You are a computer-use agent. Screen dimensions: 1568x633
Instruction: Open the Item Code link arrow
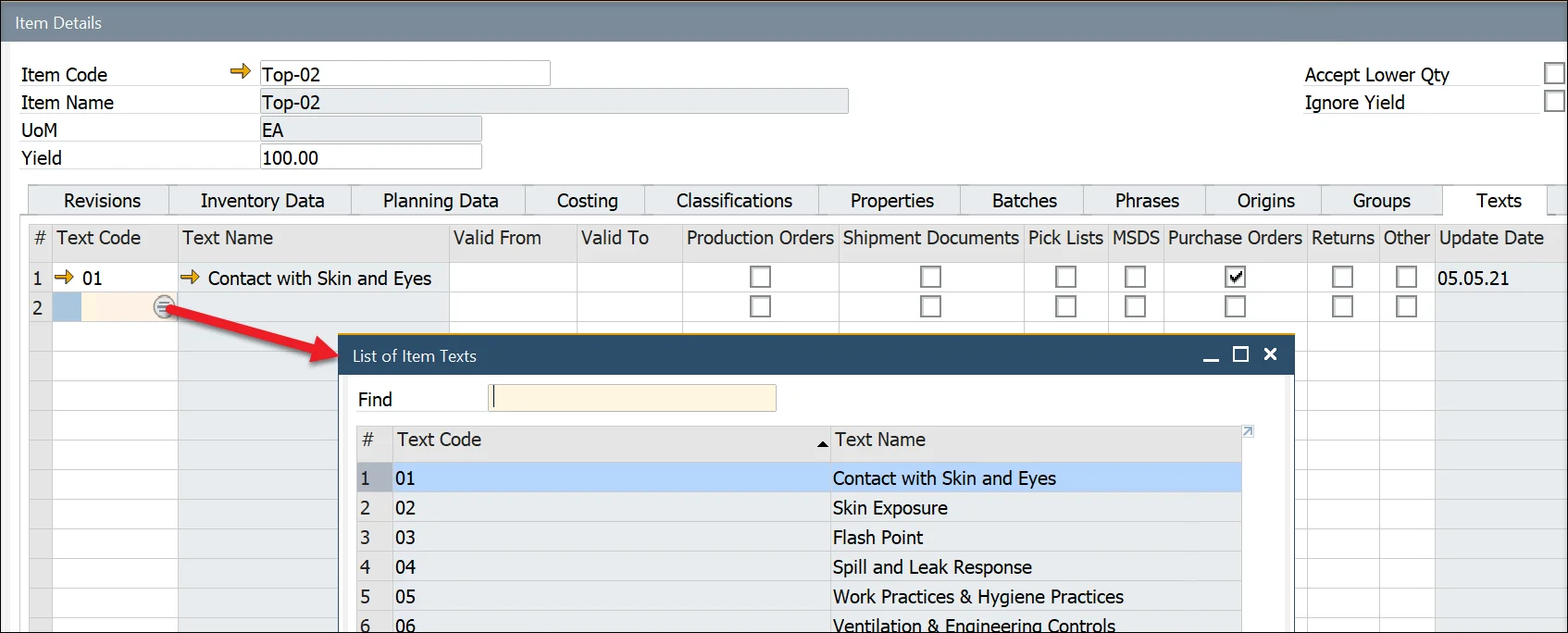[240, 71]
